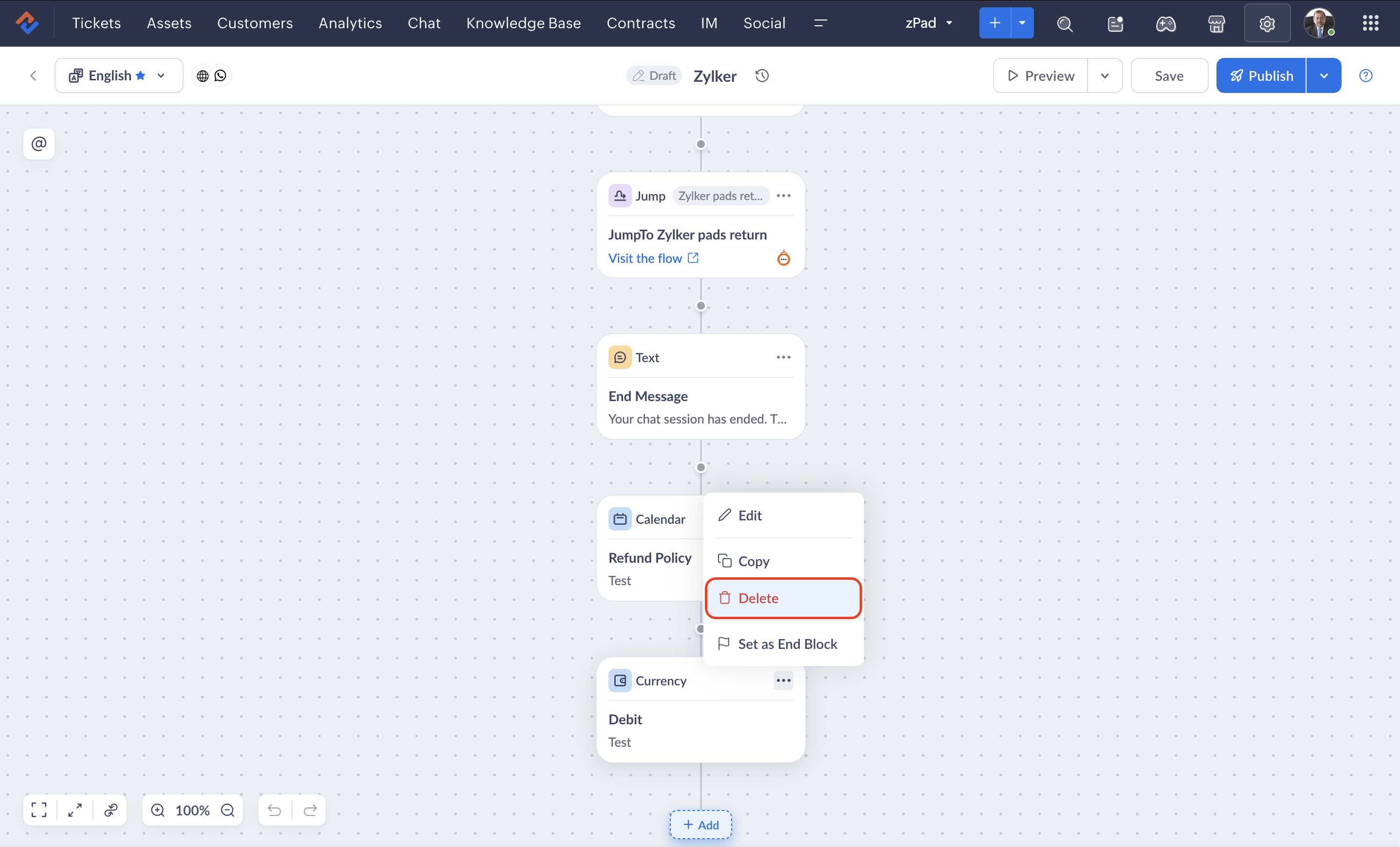Click the bot warning icon on the Jump block
This screenshot has height=847, width=1400.
click(x=783, y=258)
